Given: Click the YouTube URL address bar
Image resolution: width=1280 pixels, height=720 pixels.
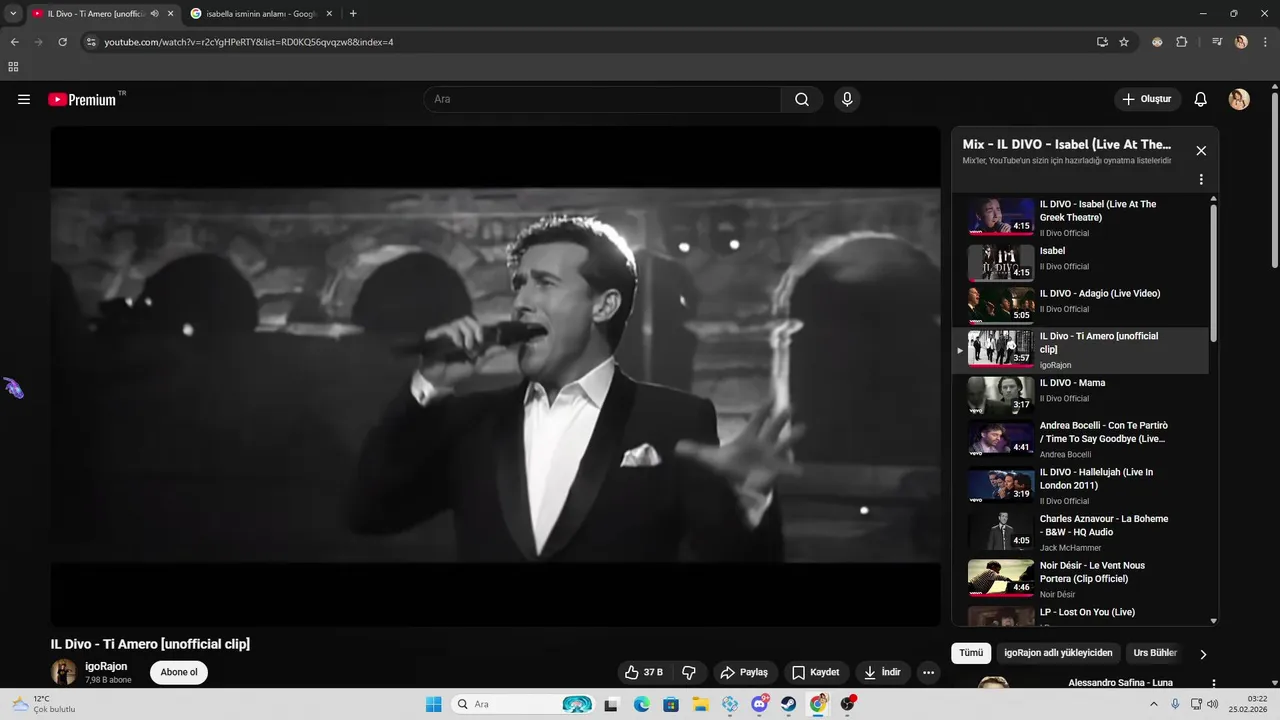Looking at the screenshot, I should click(x=590, y=42).
